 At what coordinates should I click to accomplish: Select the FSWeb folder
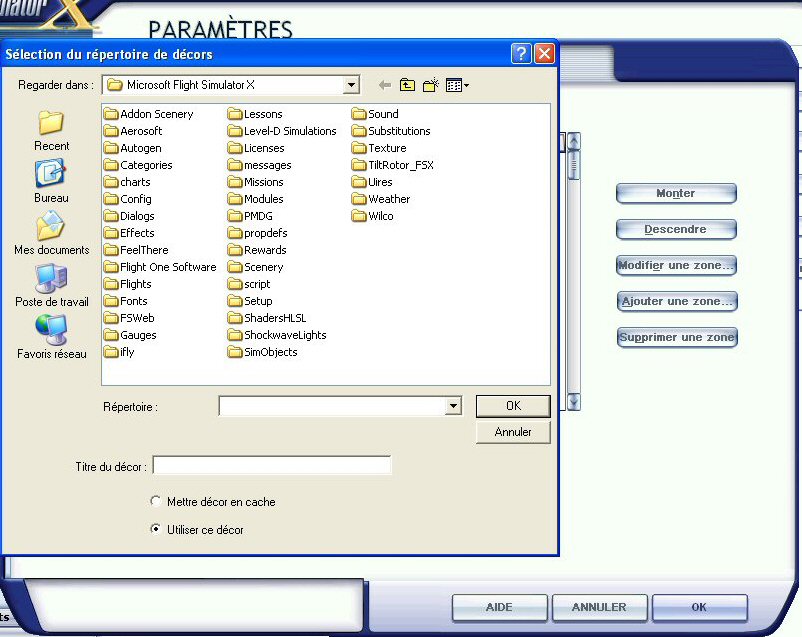click(129, 318)
